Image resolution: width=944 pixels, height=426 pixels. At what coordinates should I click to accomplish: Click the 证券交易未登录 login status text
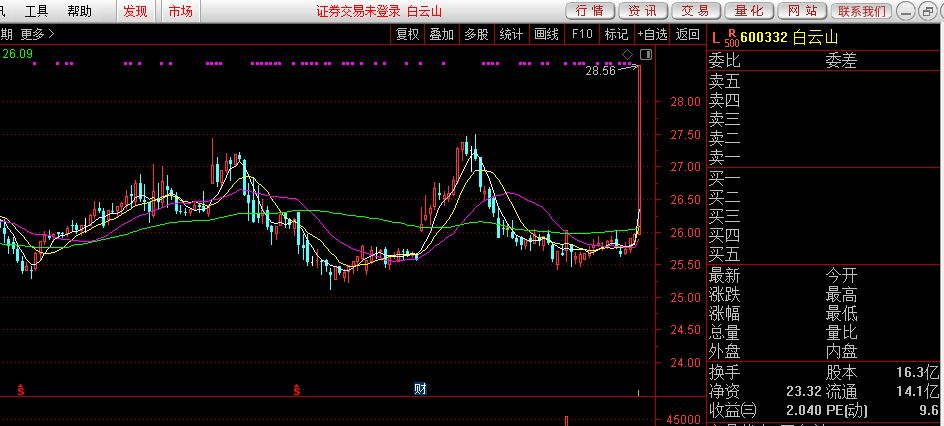tap(358, 11)
